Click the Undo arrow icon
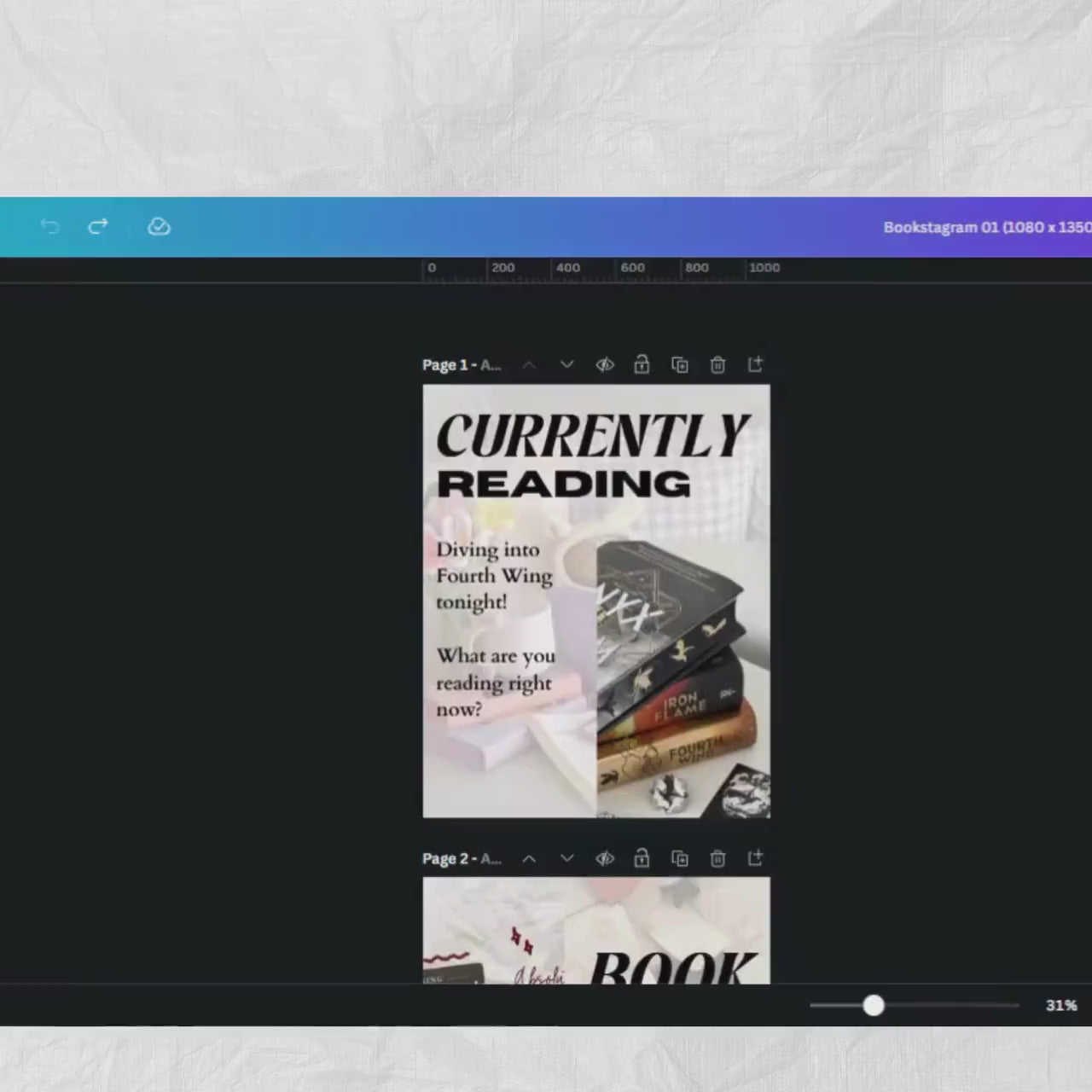The width and height of the screenshot is (1092, 1092). pyautogui.click(x=49, y=226)
